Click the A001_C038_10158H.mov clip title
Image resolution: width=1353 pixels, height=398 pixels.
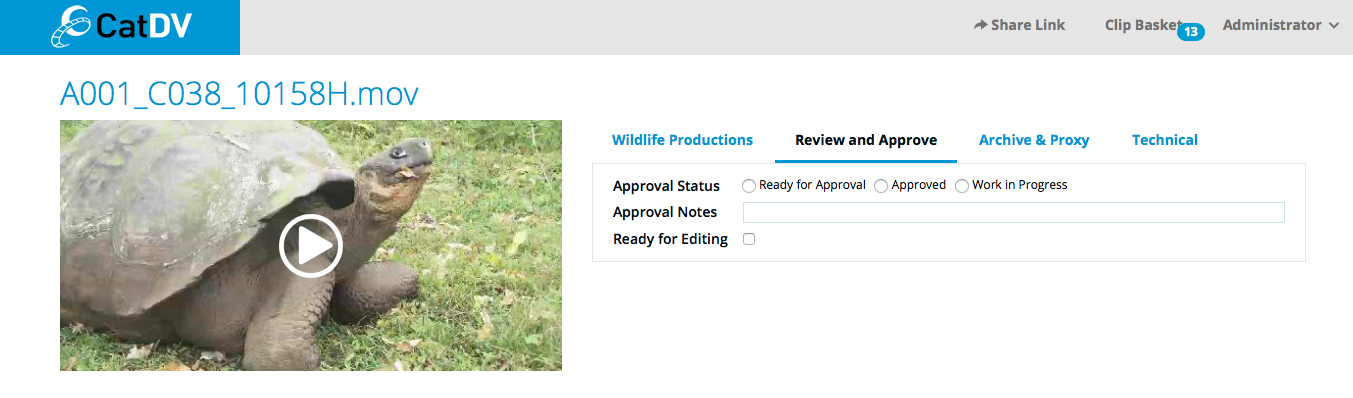239,94
